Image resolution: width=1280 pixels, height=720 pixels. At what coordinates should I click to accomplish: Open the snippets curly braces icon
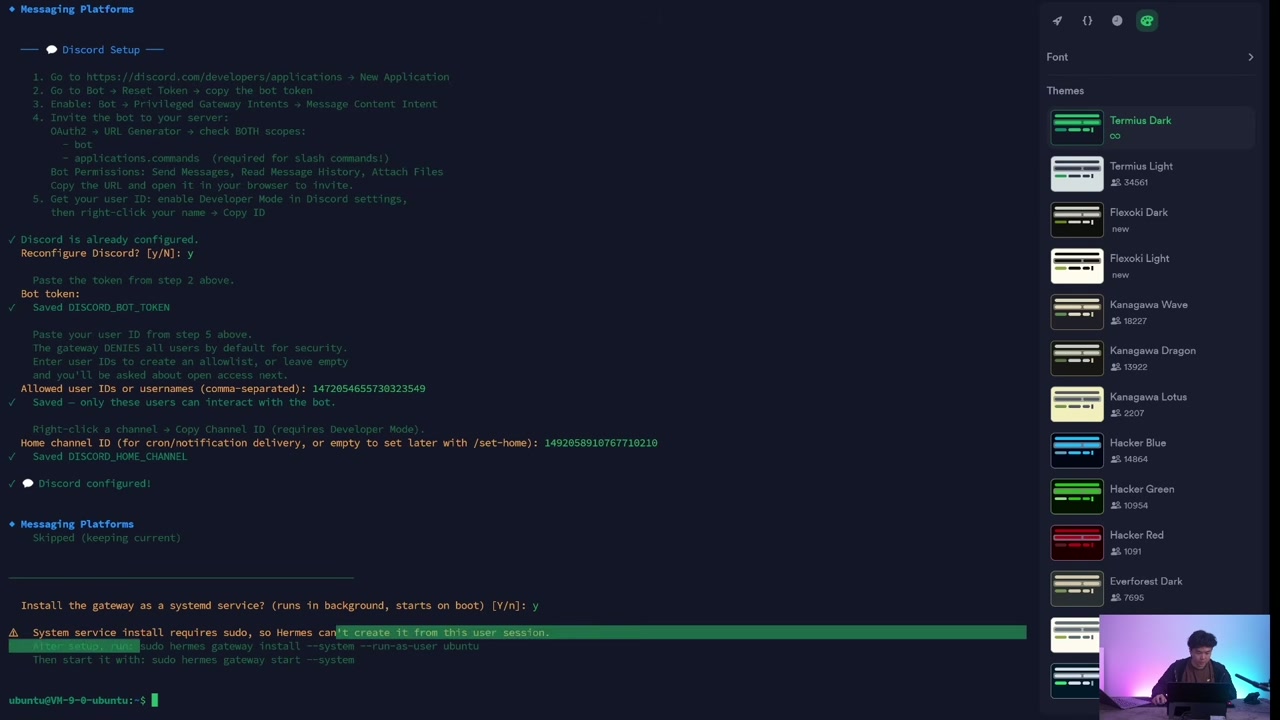point(1087,21)
